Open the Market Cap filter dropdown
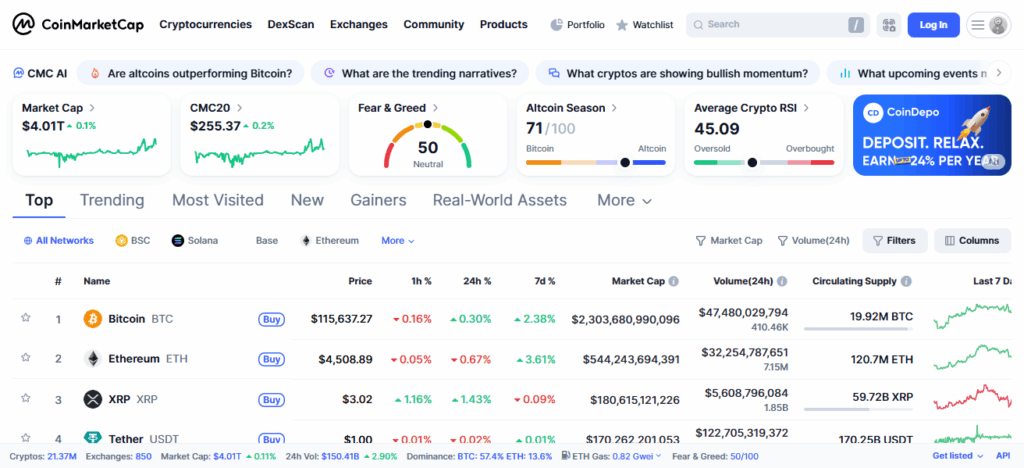 (729, 240)
